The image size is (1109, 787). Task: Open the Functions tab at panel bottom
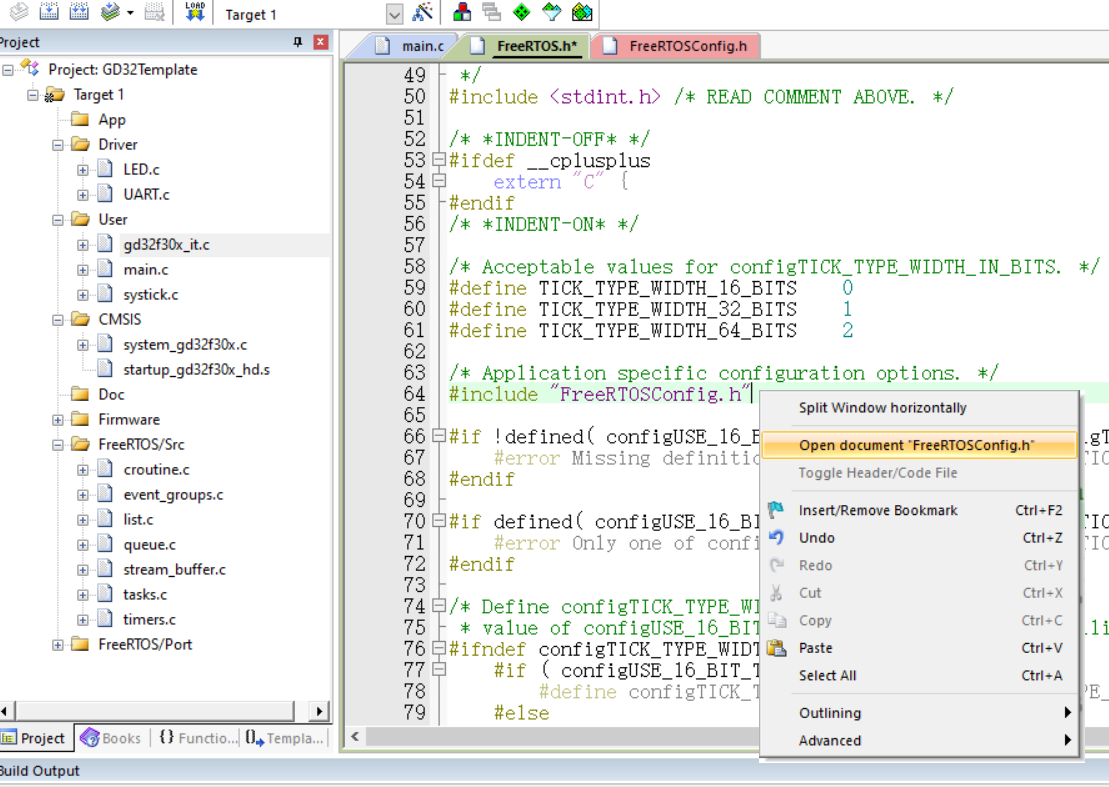tap(198, 738)
